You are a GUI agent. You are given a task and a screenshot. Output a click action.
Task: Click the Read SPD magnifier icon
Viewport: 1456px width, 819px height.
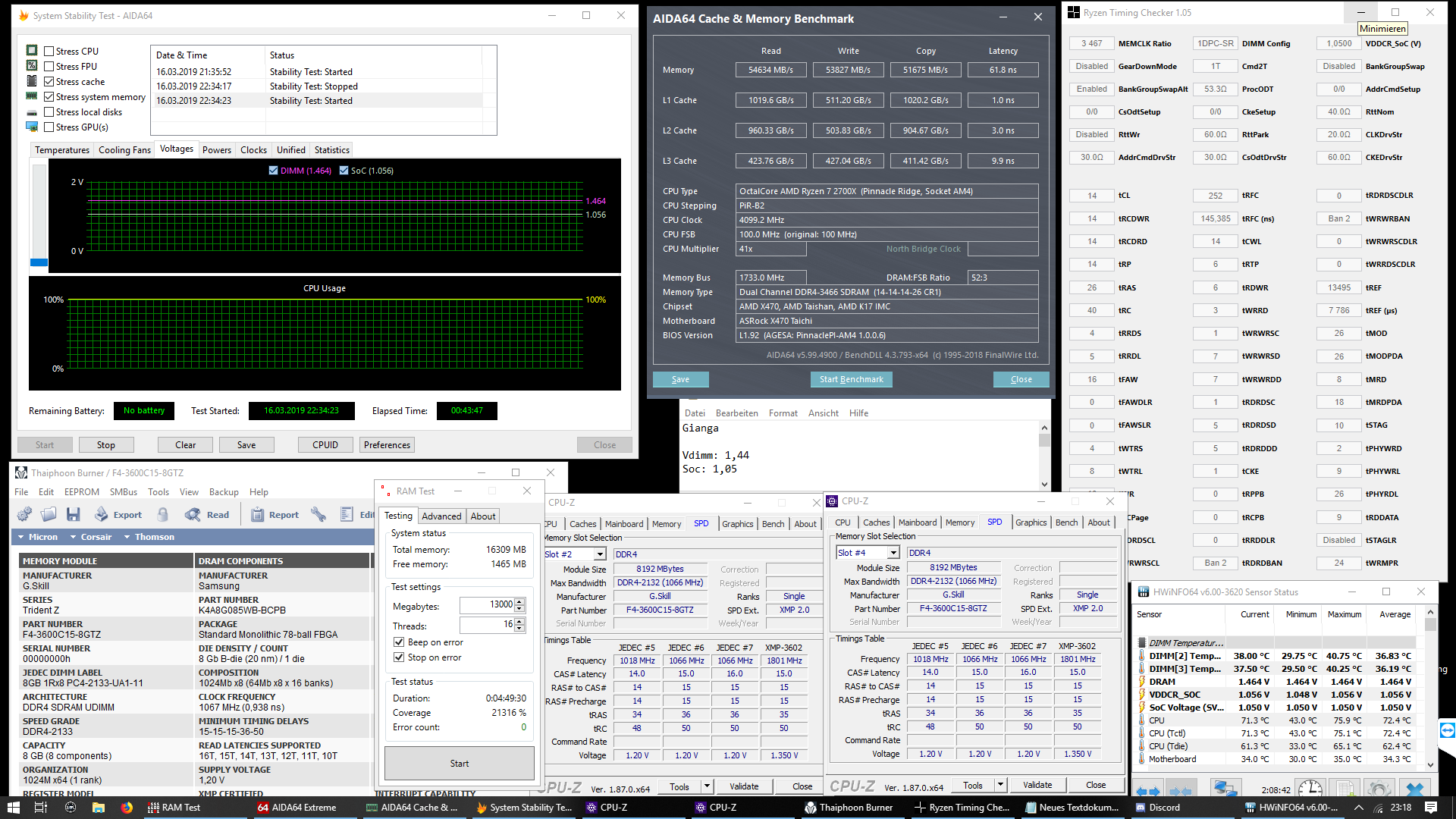[x=193, y=515]
